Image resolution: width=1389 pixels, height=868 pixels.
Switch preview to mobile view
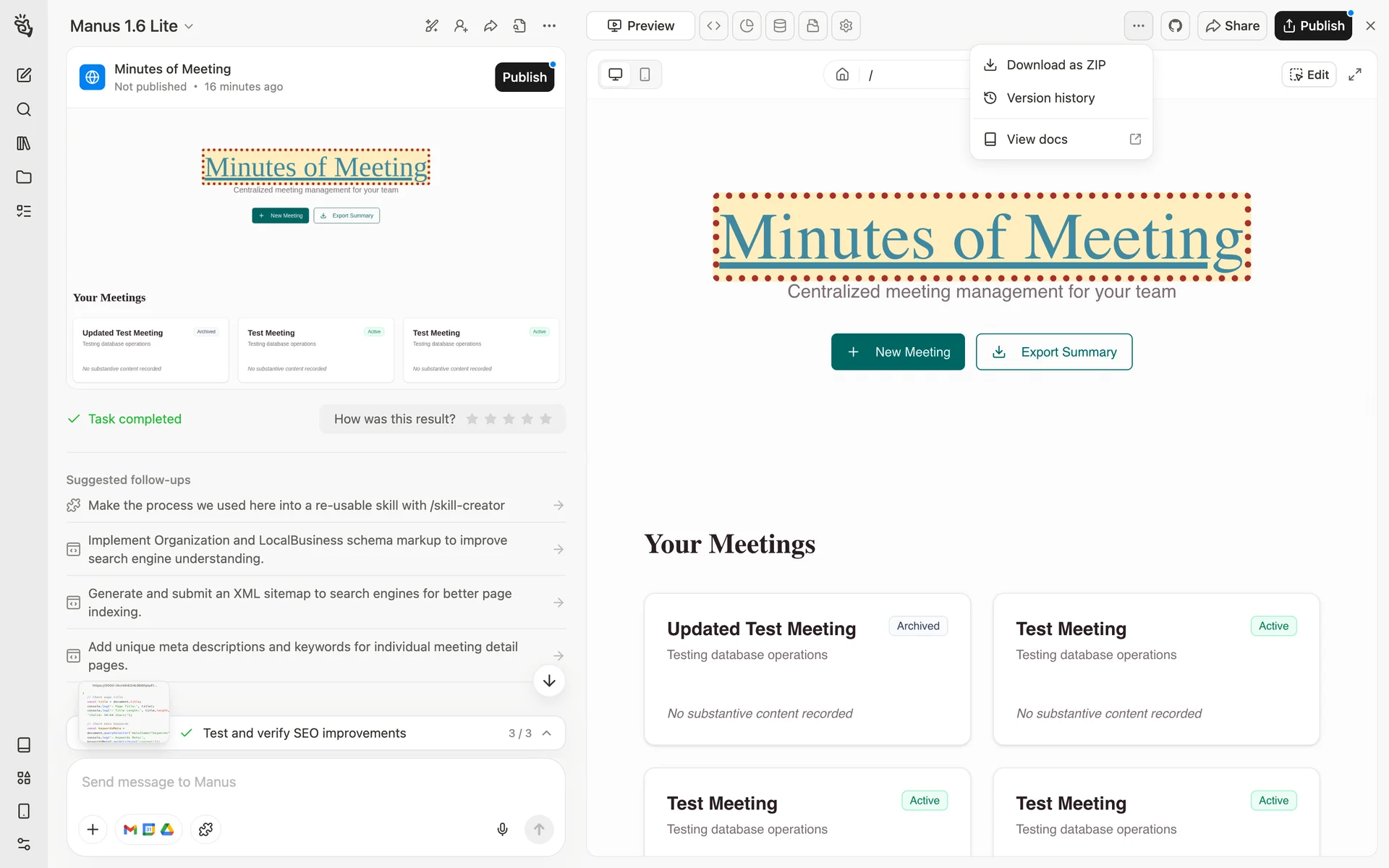tap(645, 75)
